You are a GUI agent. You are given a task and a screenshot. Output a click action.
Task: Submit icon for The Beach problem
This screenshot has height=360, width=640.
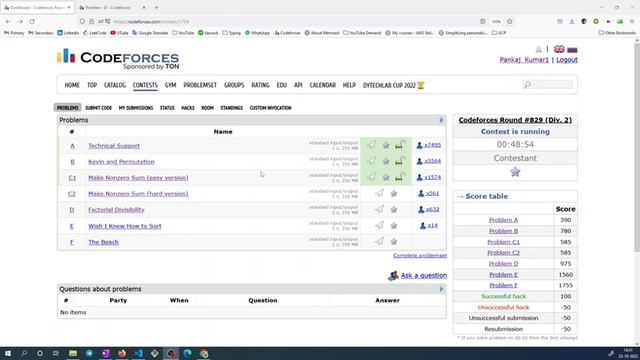[x=379, y=242]
